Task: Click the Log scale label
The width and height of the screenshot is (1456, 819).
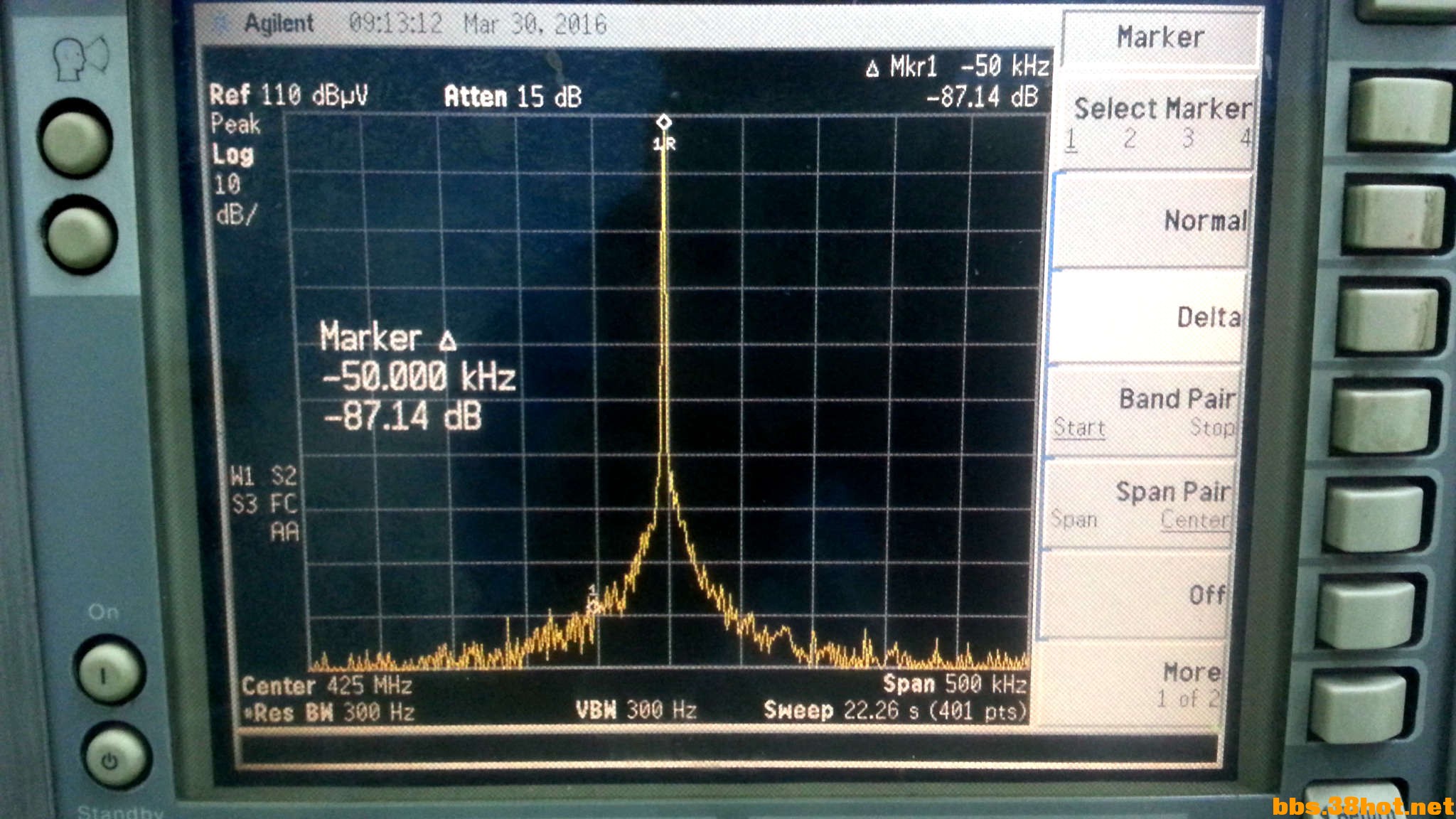Action: pos(232,154)
